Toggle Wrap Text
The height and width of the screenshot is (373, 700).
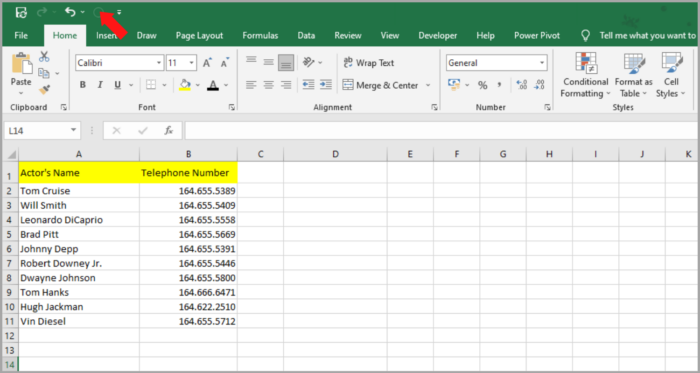[369, 63]
